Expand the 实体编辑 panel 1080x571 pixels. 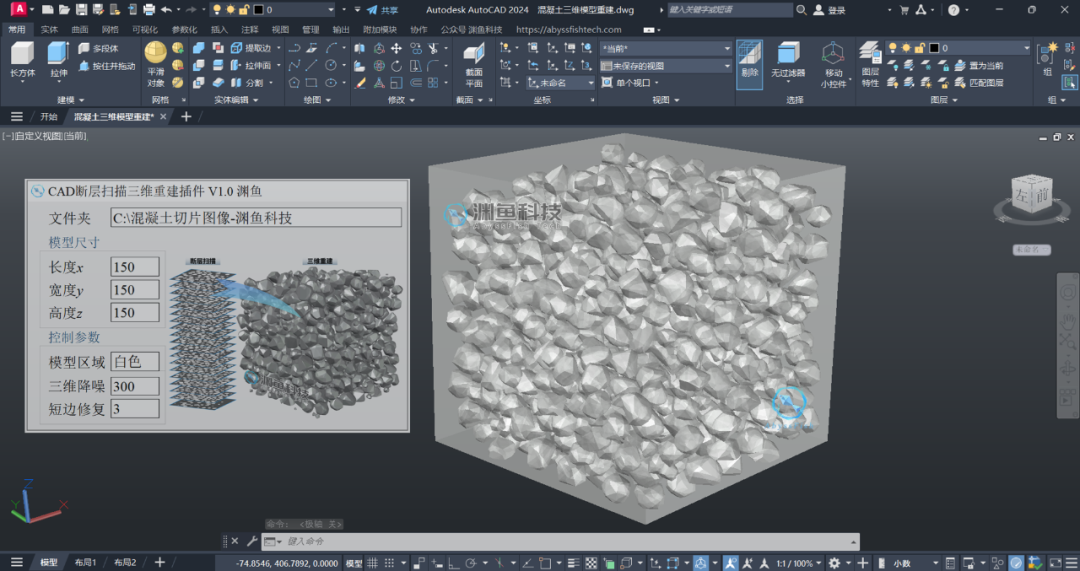pyautogui.click(x=236, y=100)
